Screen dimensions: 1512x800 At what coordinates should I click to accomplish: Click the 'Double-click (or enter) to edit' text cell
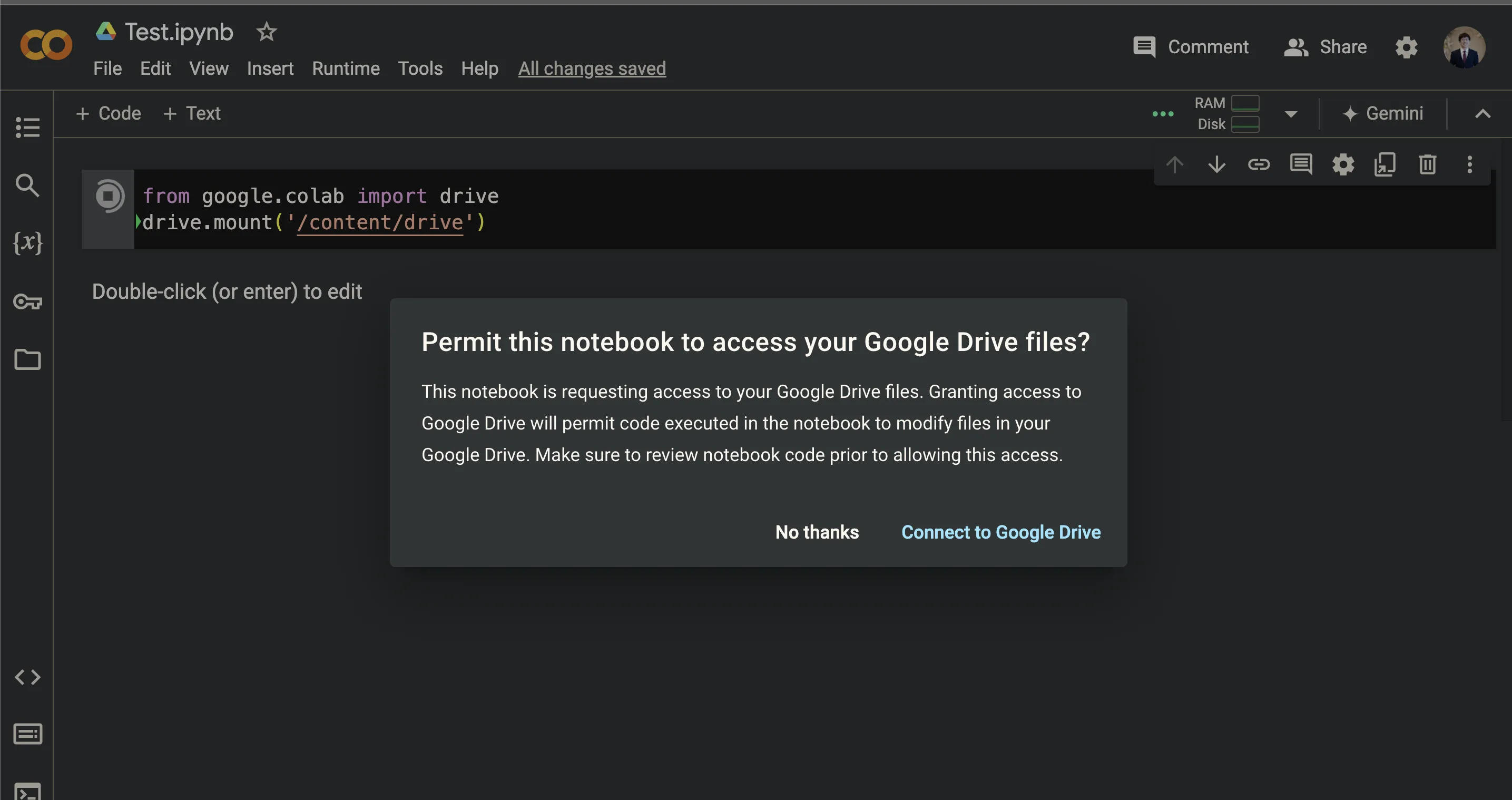tap(227, 292)
